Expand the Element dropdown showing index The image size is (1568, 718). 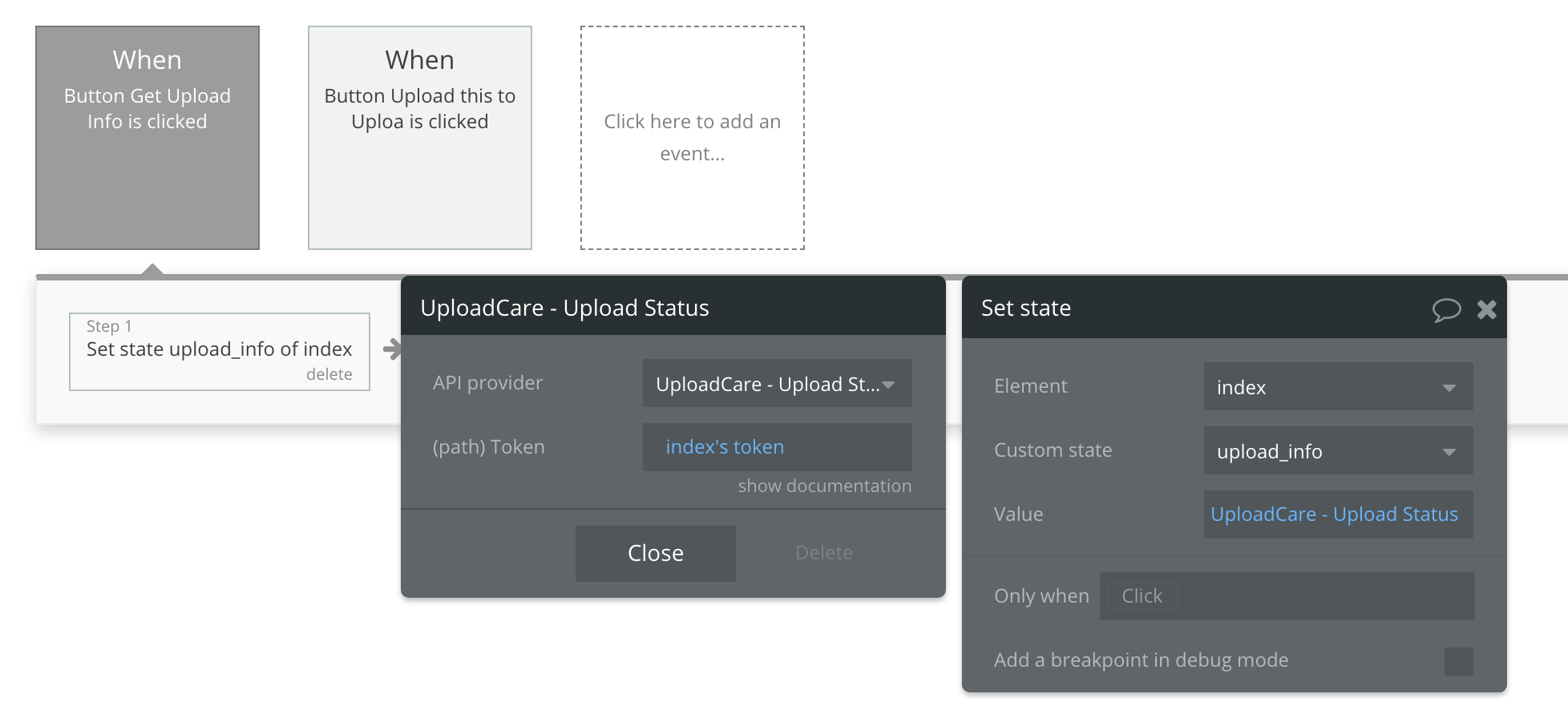click(x=1337, y=387)
